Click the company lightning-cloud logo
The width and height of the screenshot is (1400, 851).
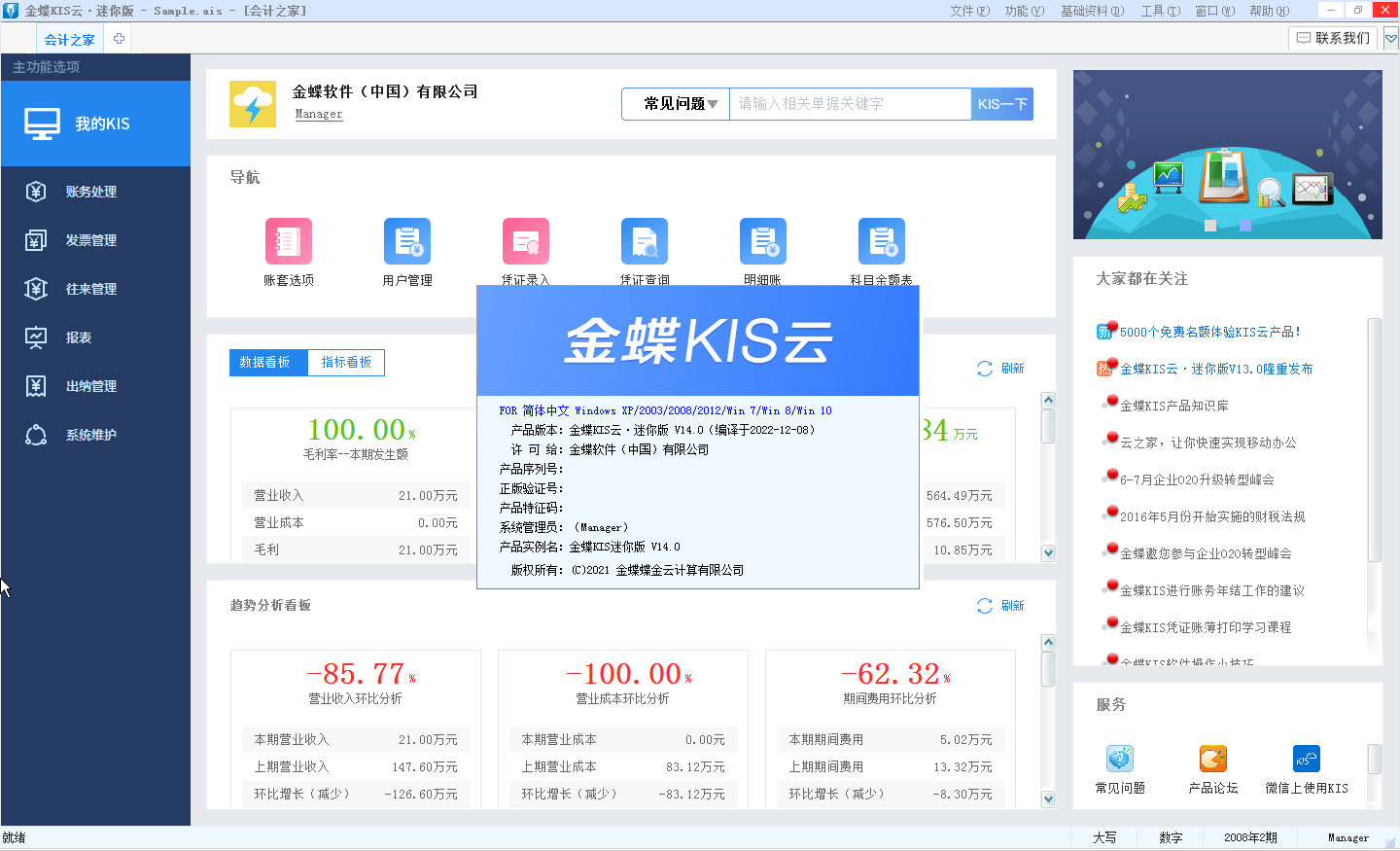[x=253, y=104]
